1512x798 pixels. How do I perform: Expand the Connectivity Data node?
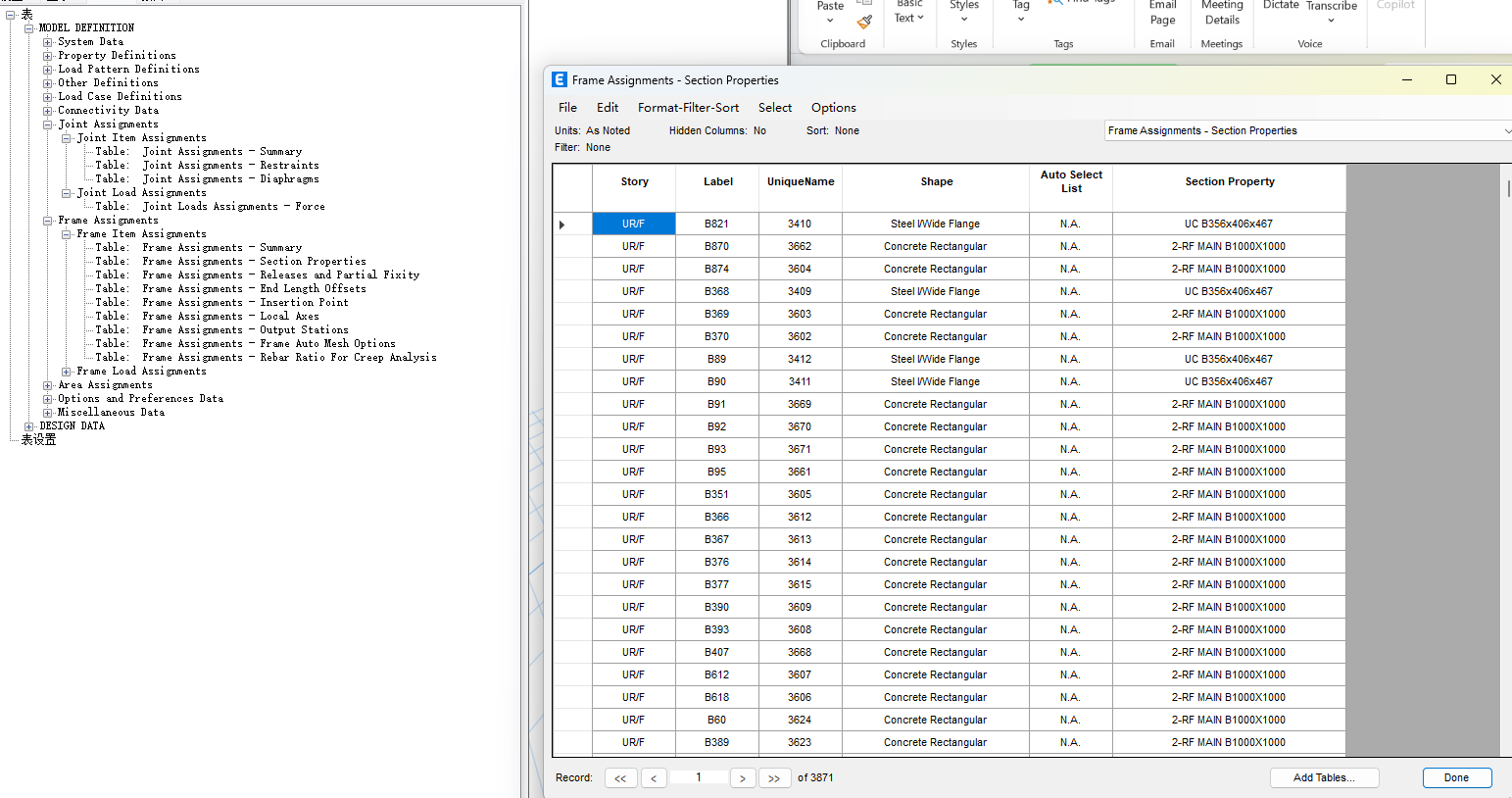coord(48,111)
